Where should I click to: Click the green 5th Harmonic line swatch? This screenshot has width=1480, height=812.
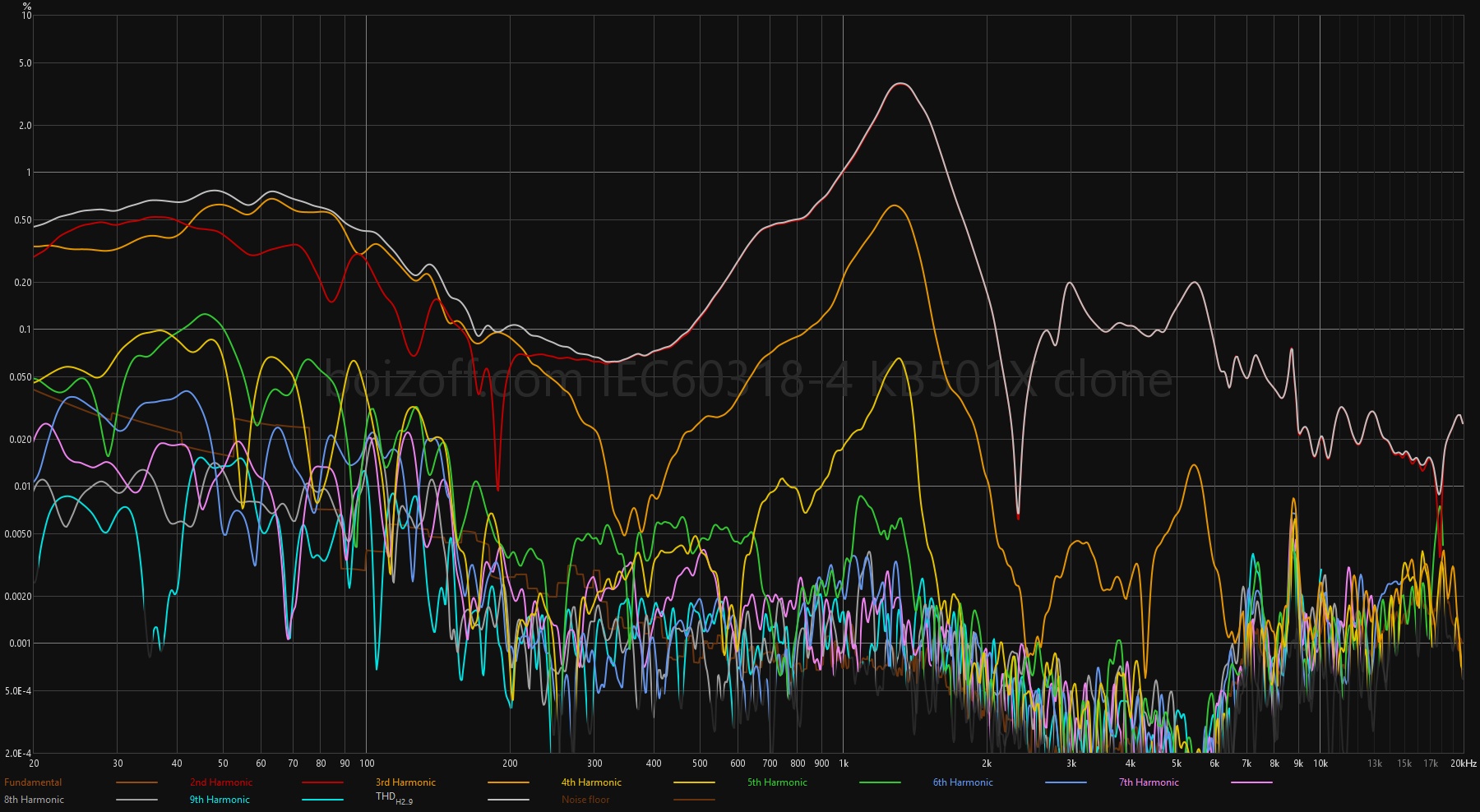point(880,782)
